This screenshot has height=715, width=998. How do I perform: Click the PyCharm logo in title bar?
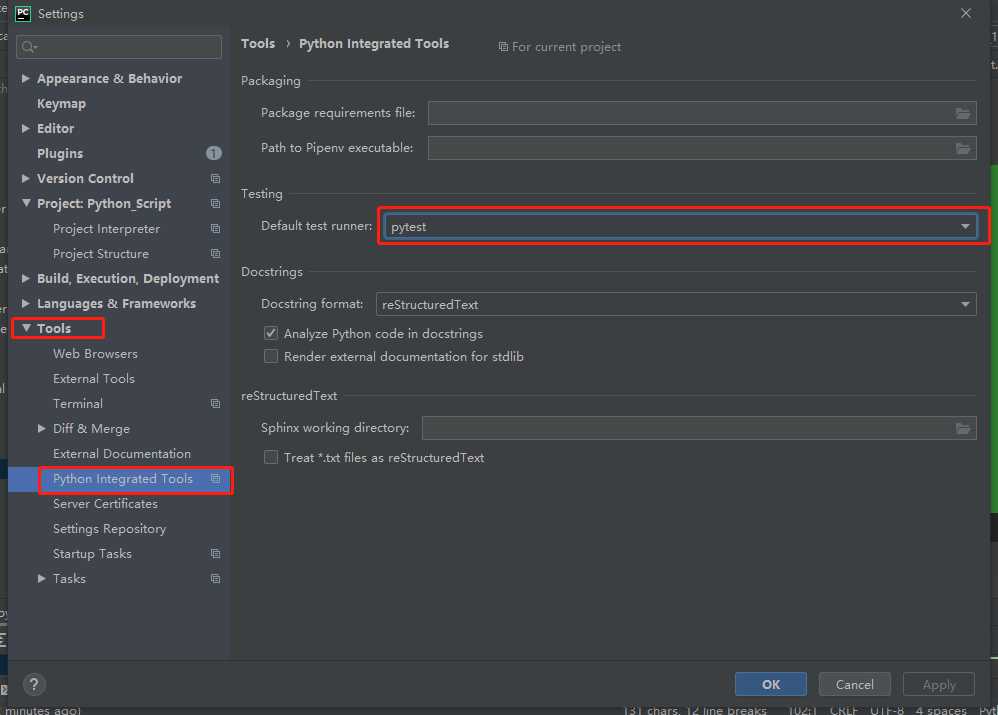pos(23,13)
